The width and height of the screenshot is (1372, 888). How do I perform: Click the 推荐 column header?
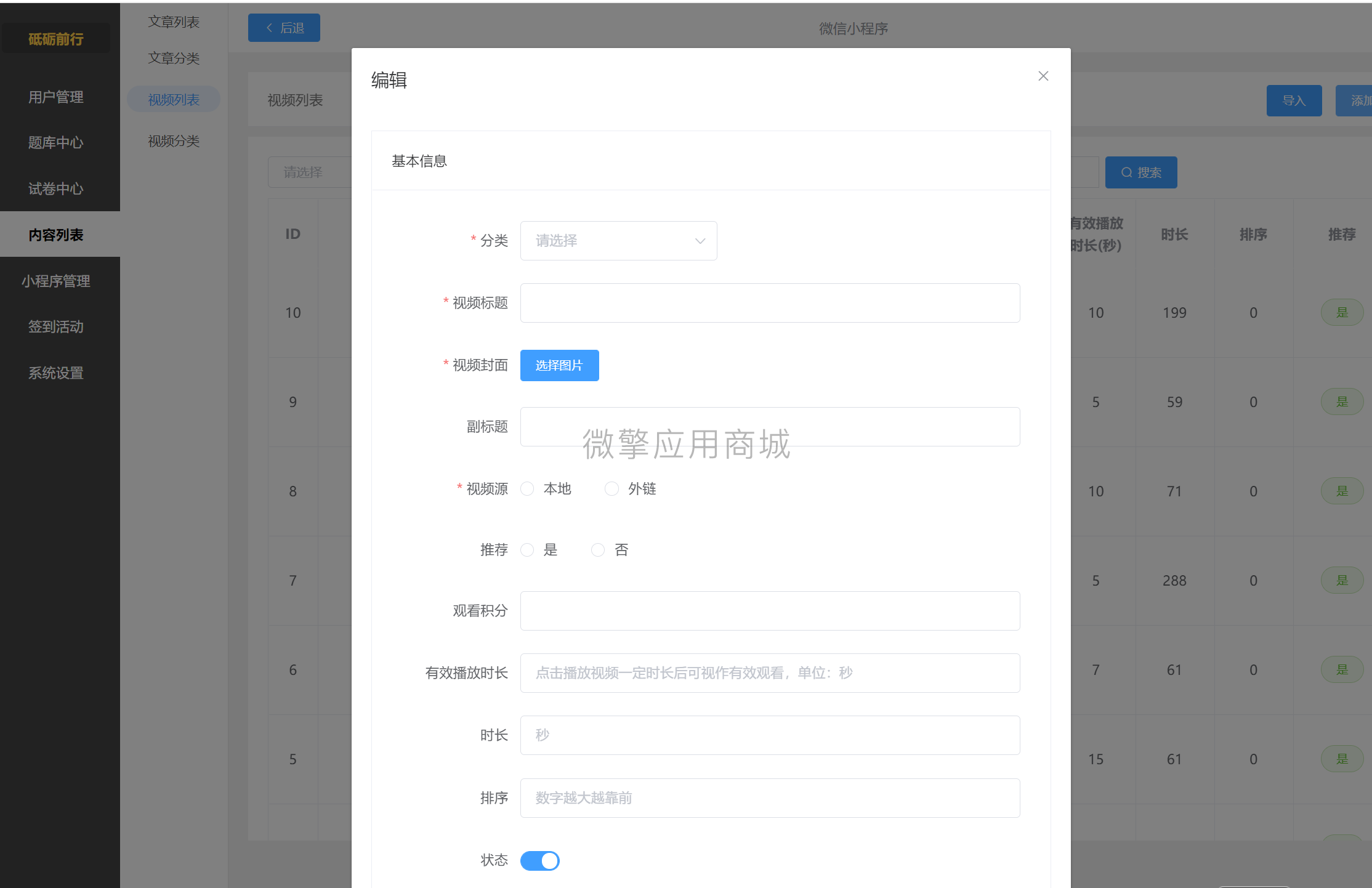tap(1342, 235)
